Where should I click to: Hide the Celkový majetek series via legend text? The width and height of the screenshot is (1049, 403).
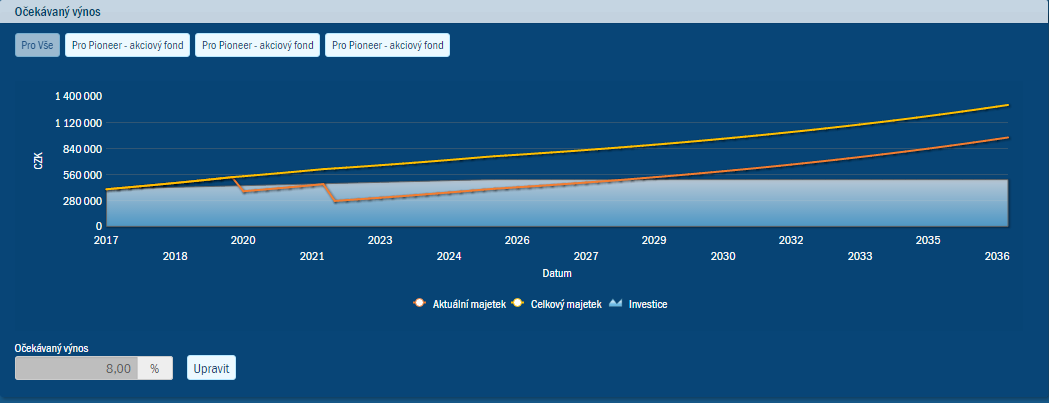pyautogui.click(x=565, y=303)
